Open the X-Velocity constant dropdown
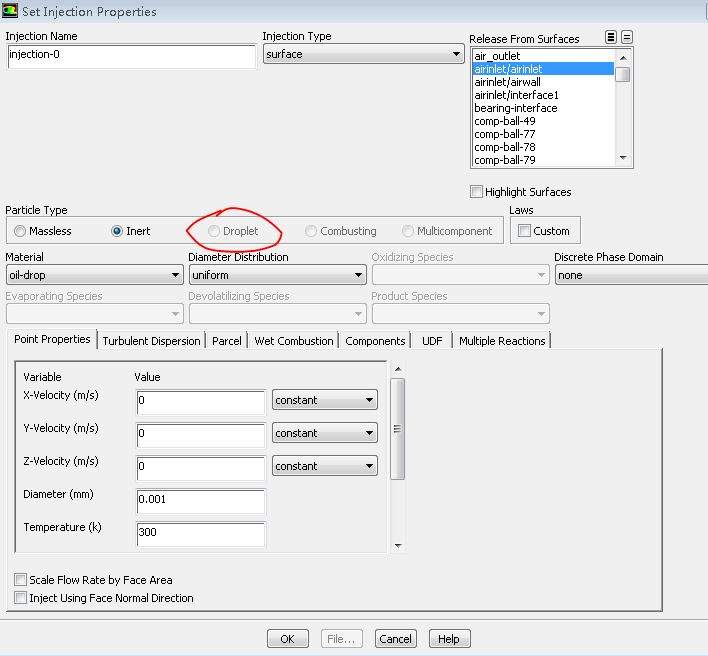Image resolution: width=708 pixels, height=656 pixels. coord(325,400)
